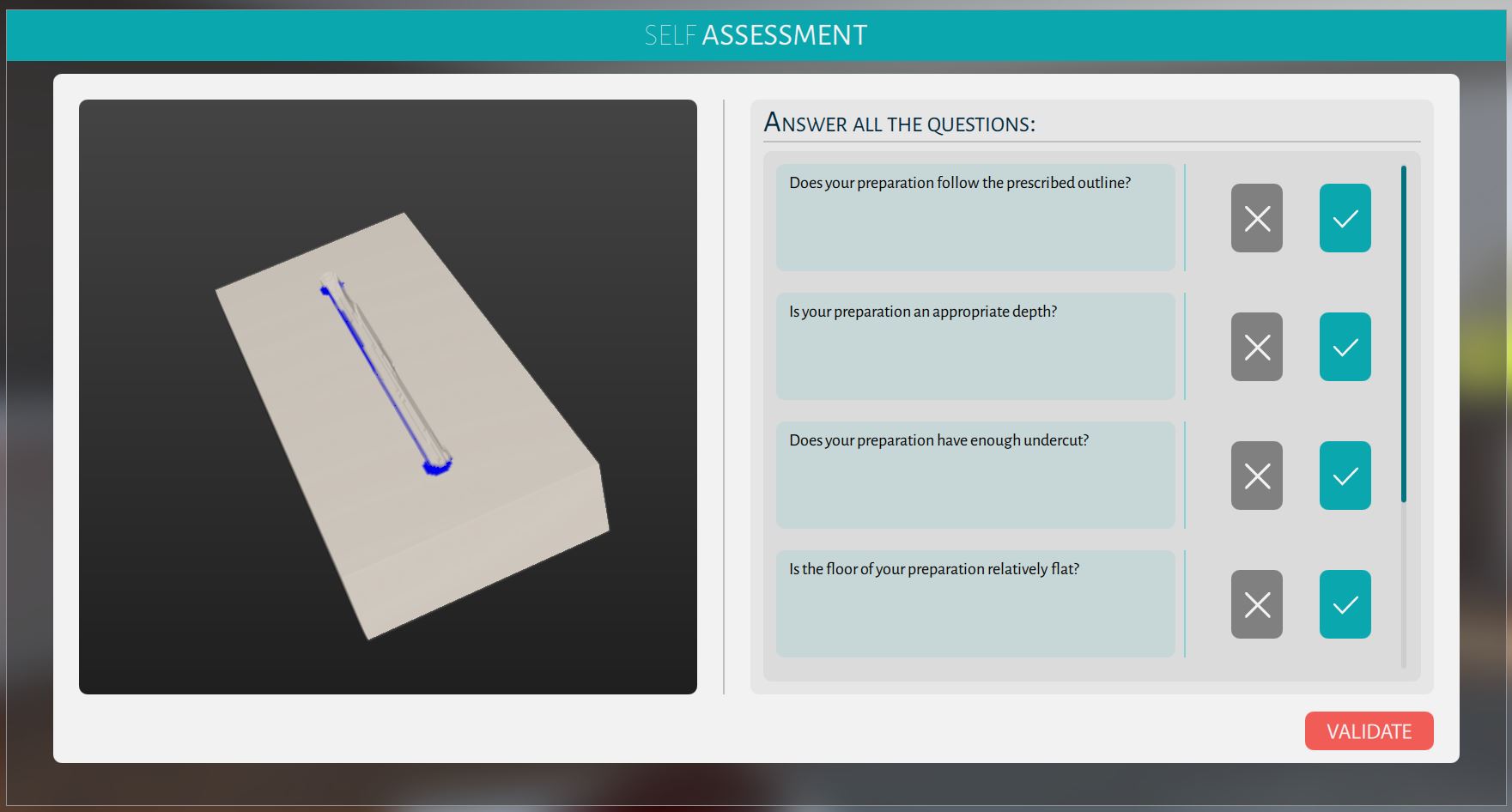1512x812 pixels.
Task: Select the X for enough undercut question
Action: [1257, 476]
